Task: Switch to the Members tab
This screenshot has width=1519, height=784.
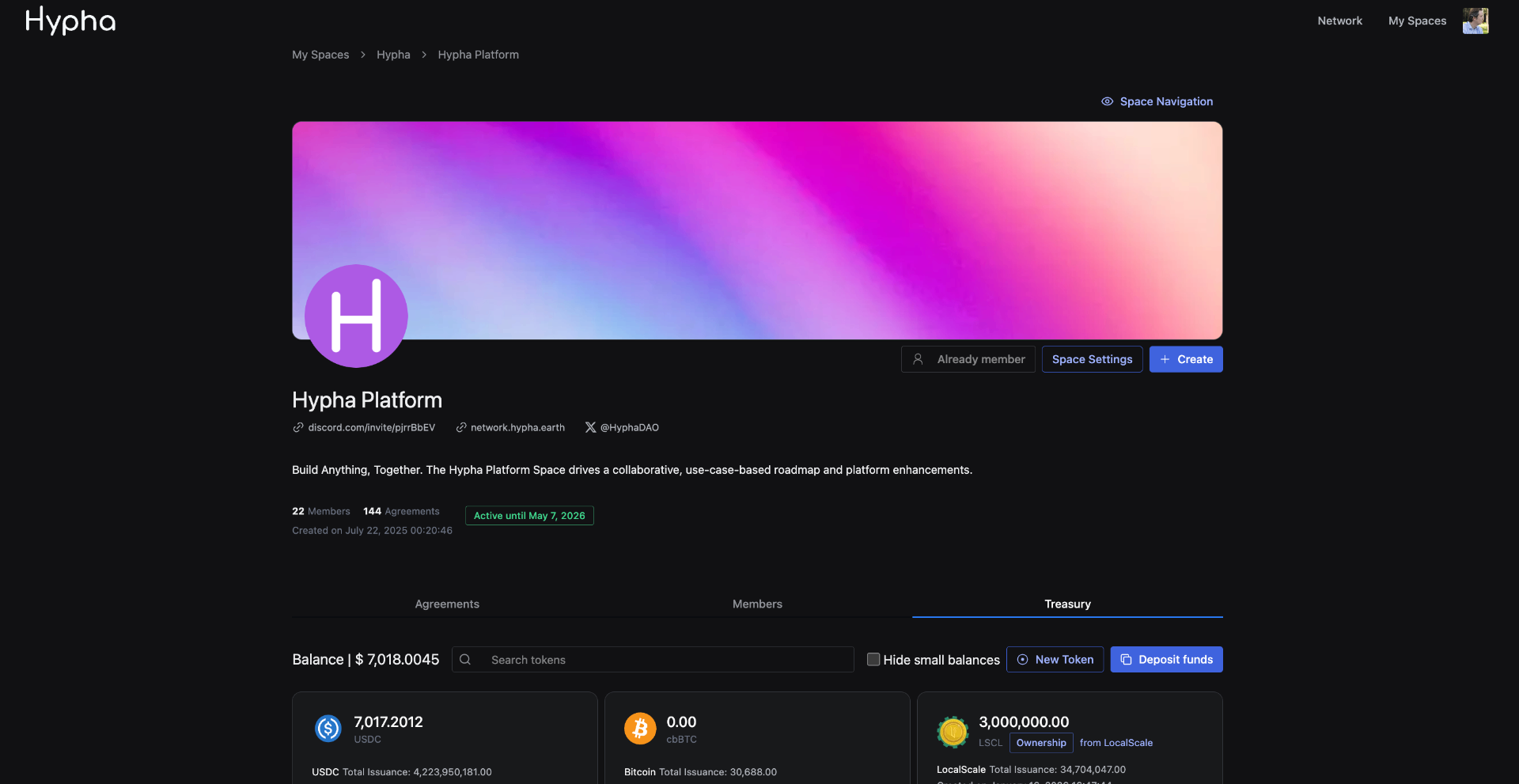Action: coord(757,604)
